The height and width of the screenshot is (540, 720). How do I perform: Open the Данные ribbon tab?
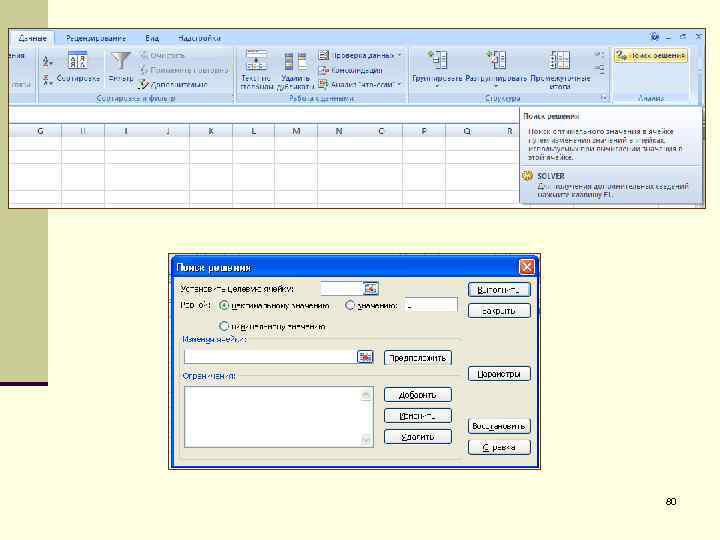(x=33, y=39)
